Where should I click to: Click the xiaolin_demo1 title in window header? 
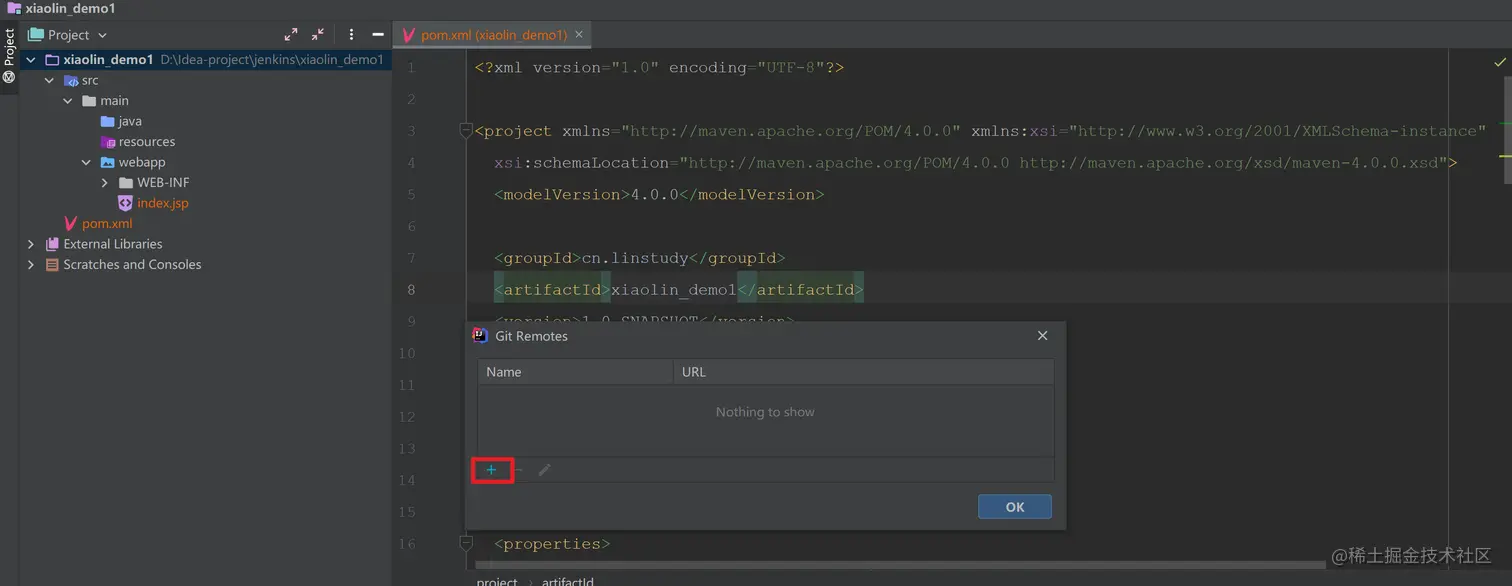coord(70,8)
